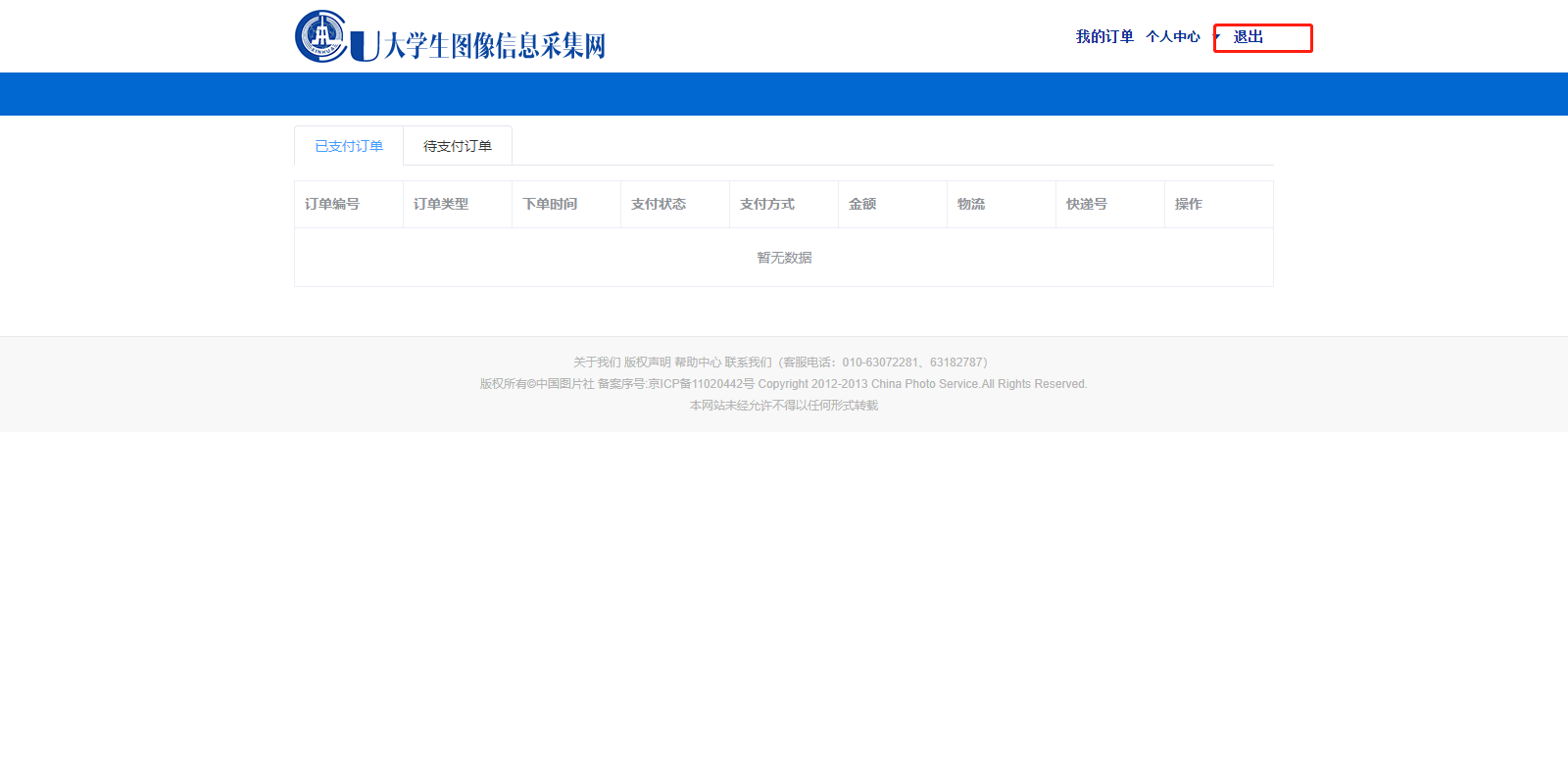Click the 快递号 column header
Image resolution: width=1568 pixels, height=773 pixels.
click(1087, 204)
